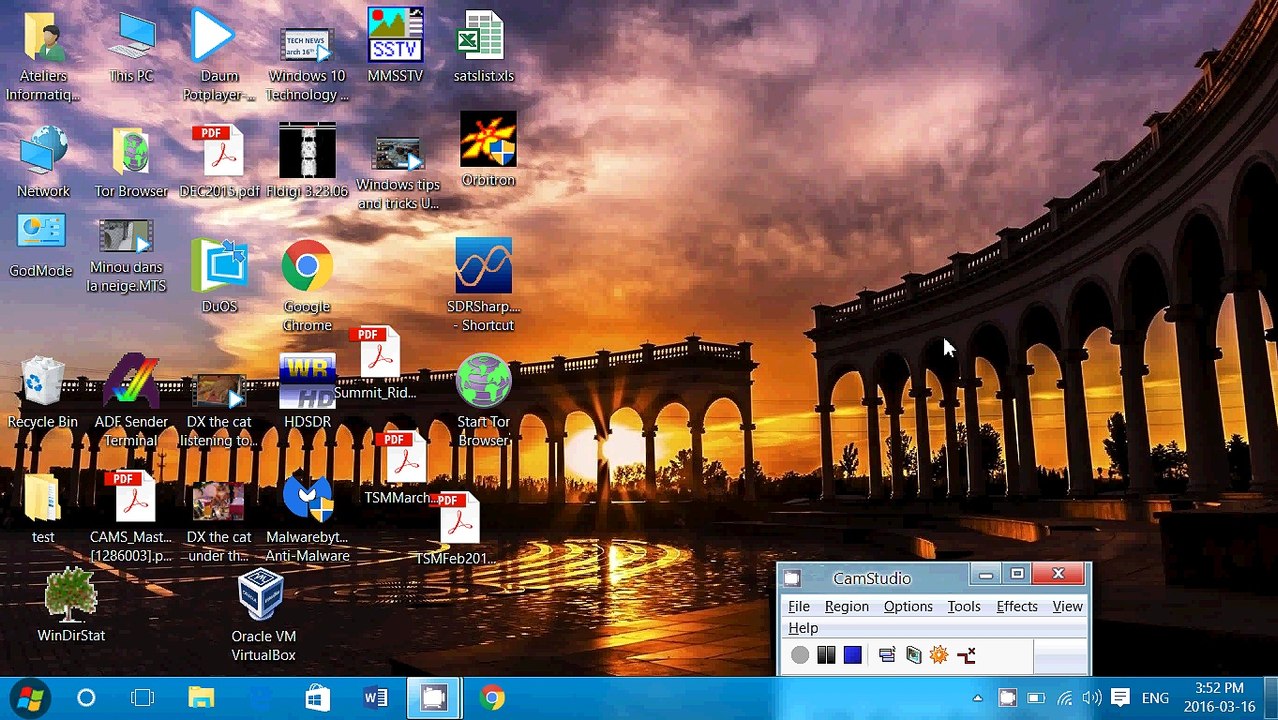Viewport: 1278px width, 720px height.
Task: Click the CamStudio red autopan toolbar icon
Action: pyautogui.click(x=966, y=655)
